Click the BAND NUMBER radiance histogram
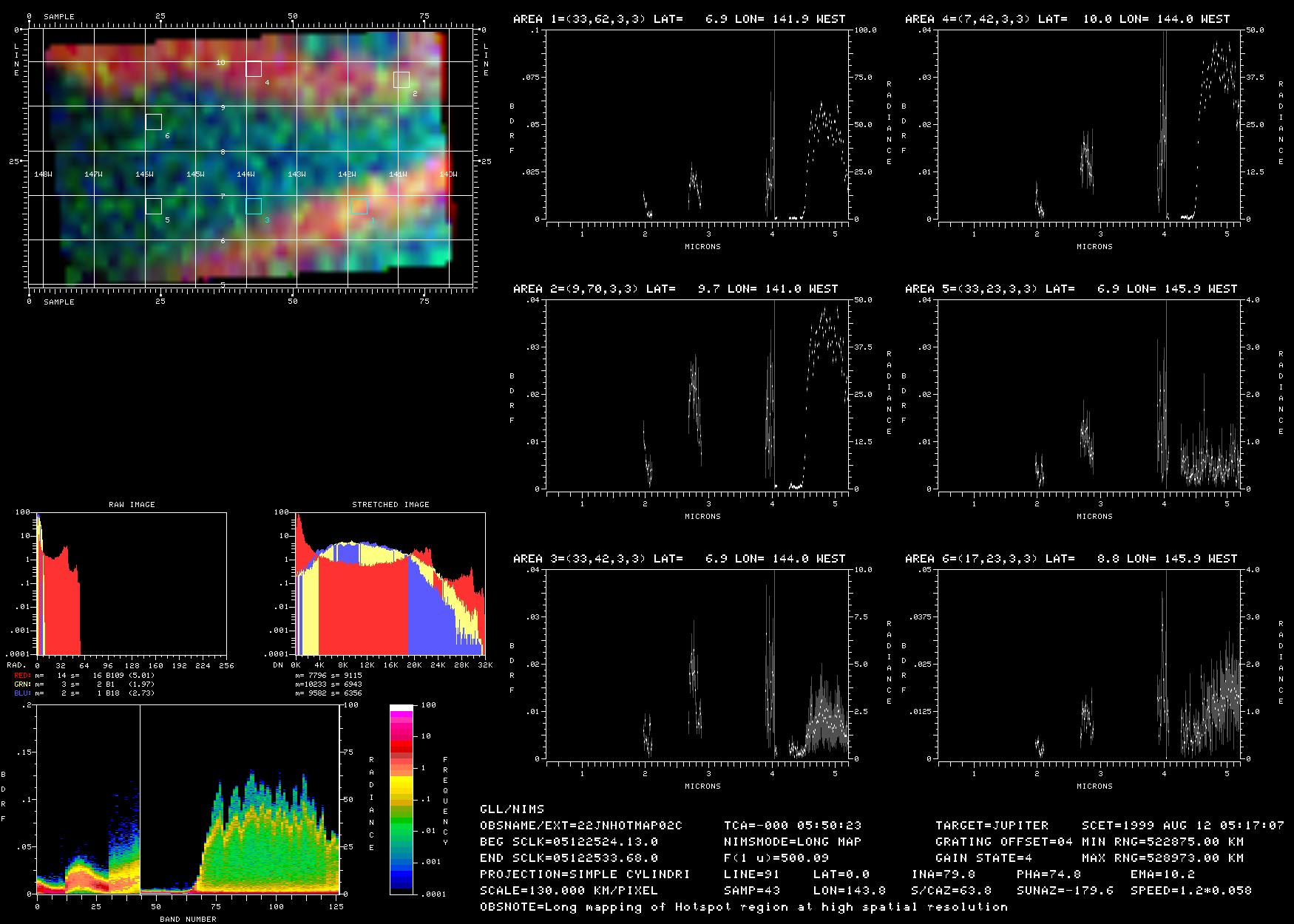 [188, 799]
